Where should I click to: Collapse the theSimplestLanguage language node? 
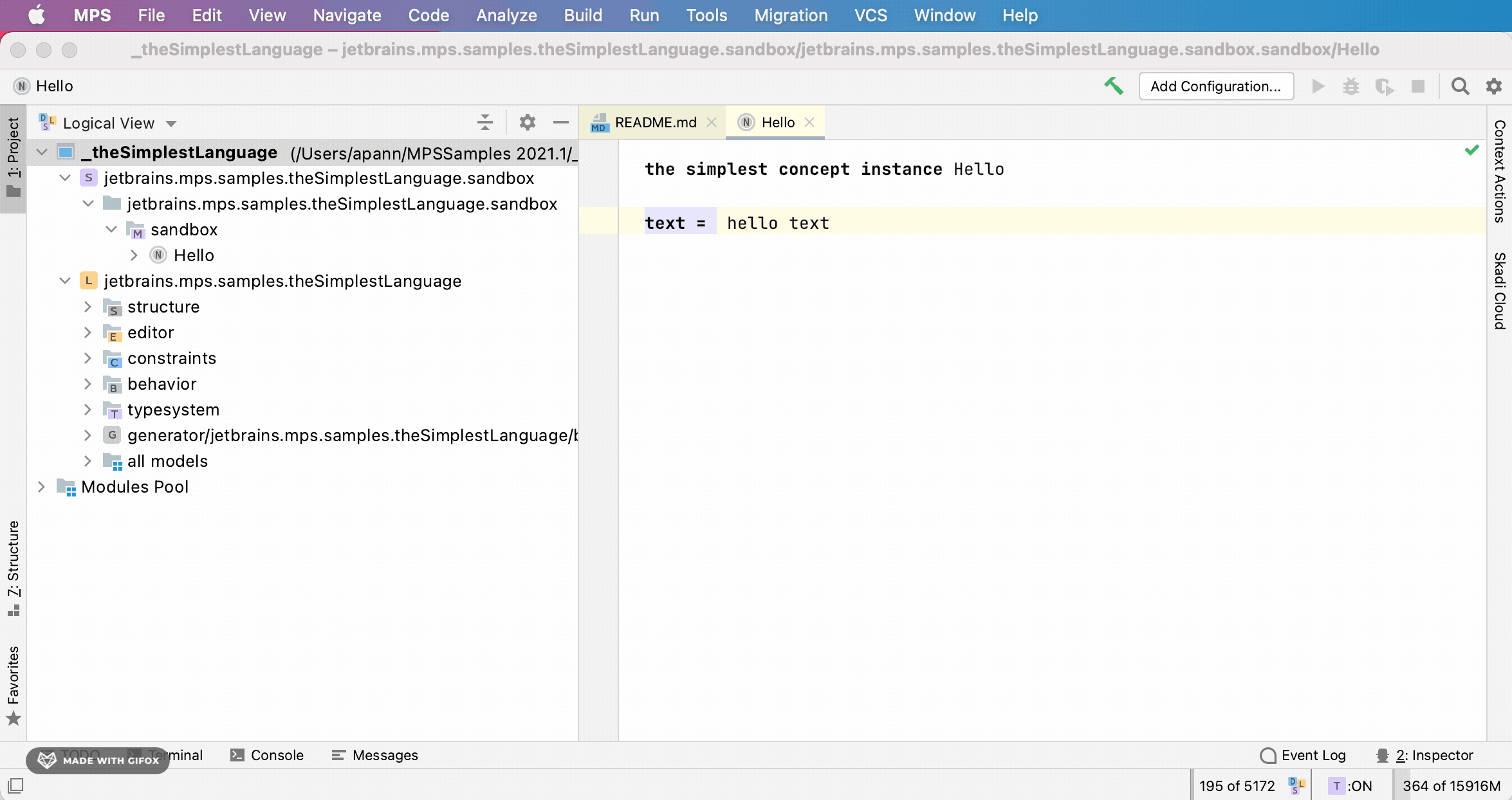coord(65,281)
